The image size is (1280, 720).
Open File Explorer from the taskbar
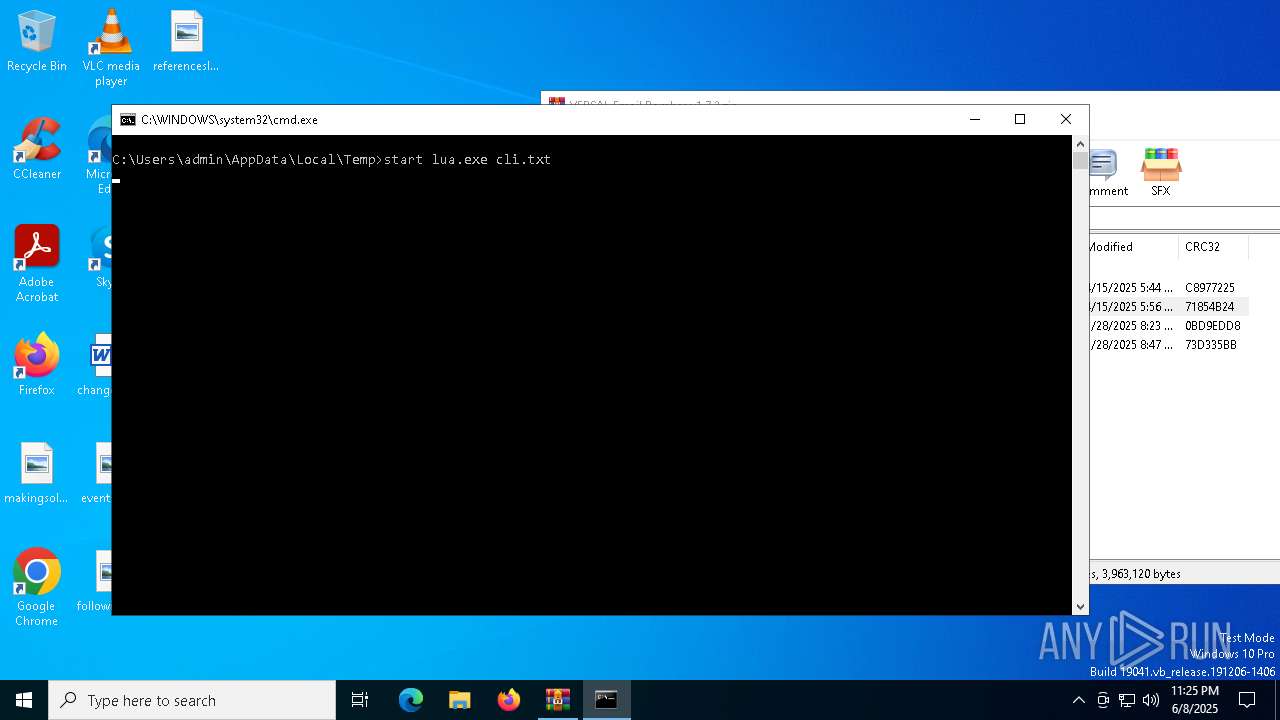[x=460, y=700]
